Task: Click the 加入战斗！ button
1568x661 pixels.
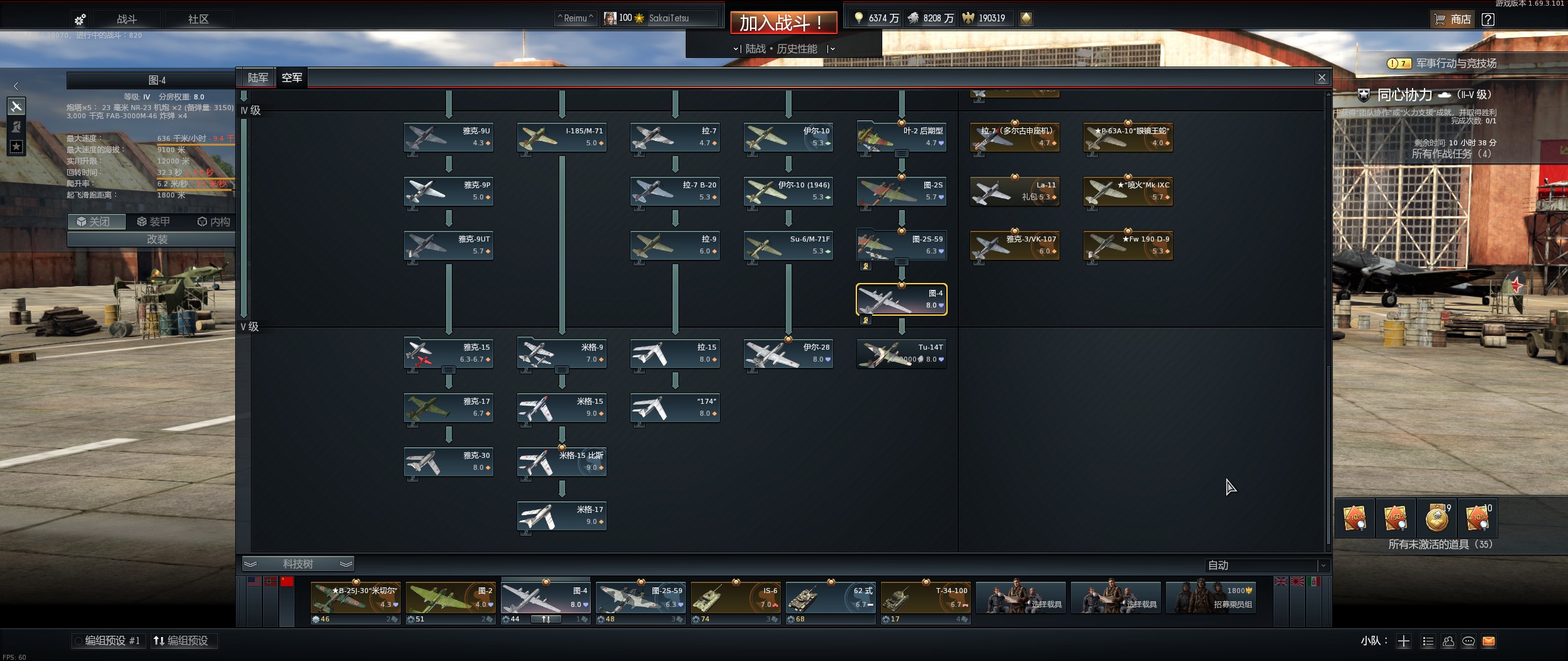Action: click(783, 23)
